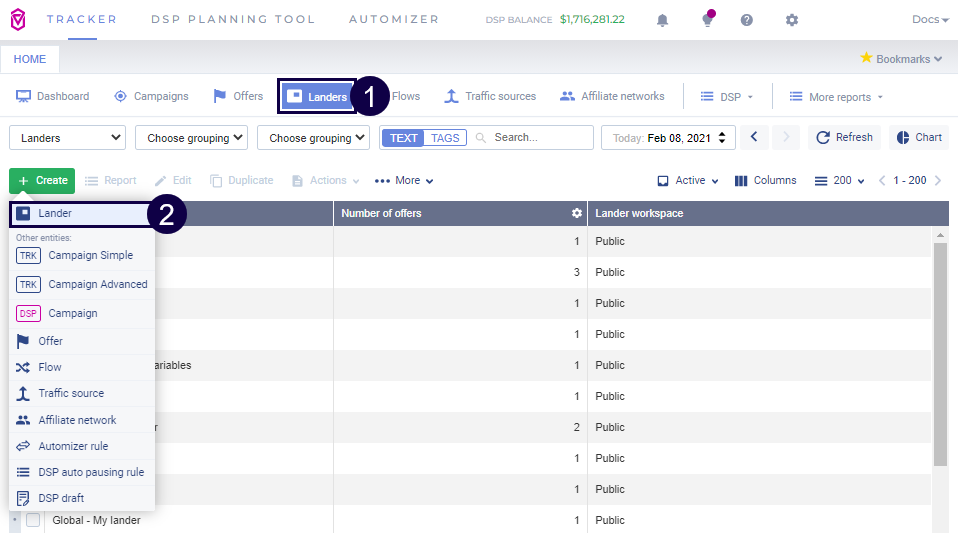Viewport: 958px width, 533px height.
Task: Go to previous date with left arrow
Action: click(755, 137)
